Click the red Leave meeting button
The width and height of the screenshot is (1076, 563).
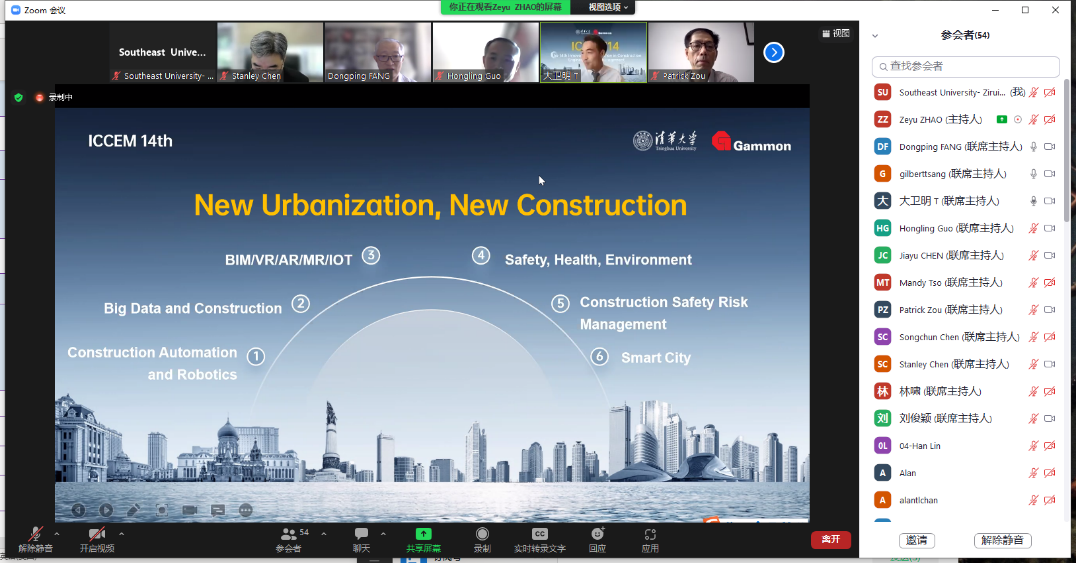coord(831,540)
